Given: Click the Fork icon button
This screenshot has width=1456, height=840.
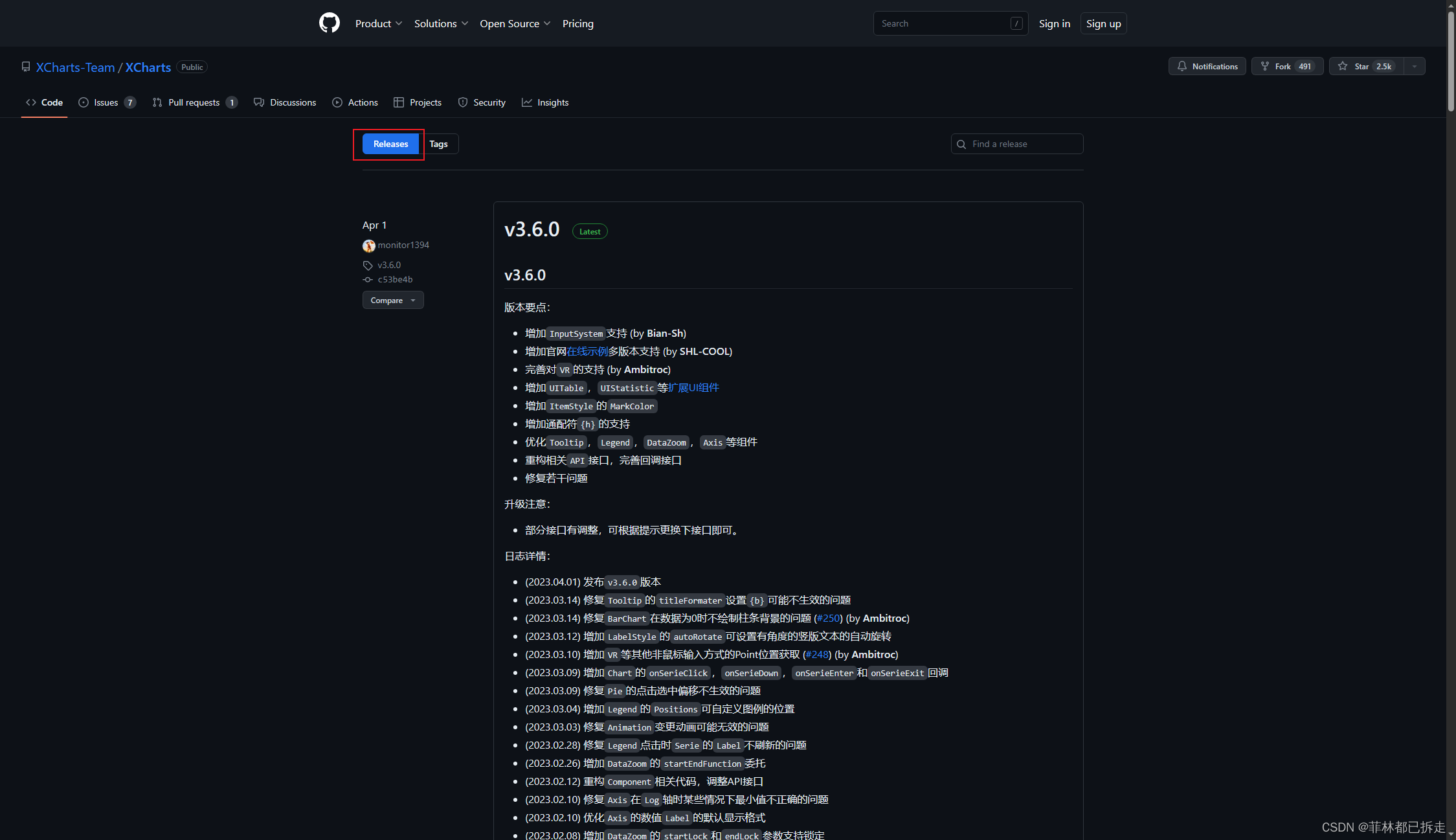Looking at the screenshot, I should click(1265, 66).
